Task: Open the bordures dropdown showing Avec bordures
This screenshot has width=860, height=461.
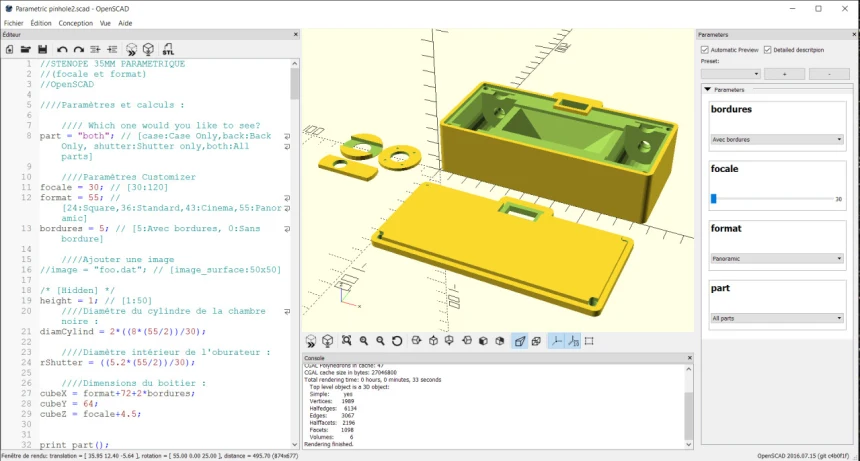Action: pos(777,140)
